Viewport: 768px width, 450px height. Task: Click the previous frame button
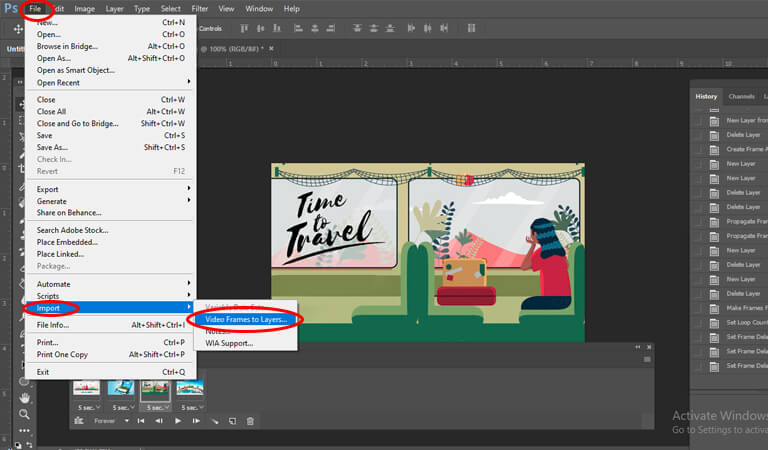pyautogui.click(x=159, y=421)
